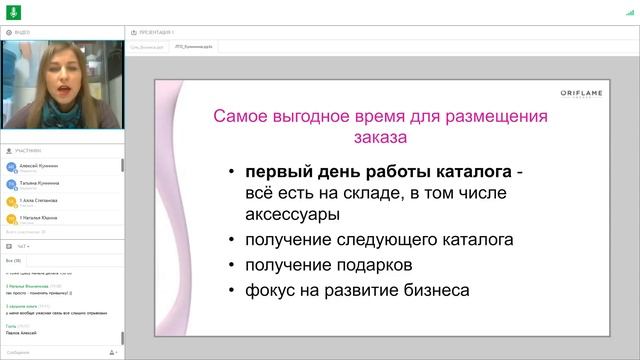Open the 'Все (38)' chat tab
The height and width of the screenshot is (360, 640).
(13, 260)
